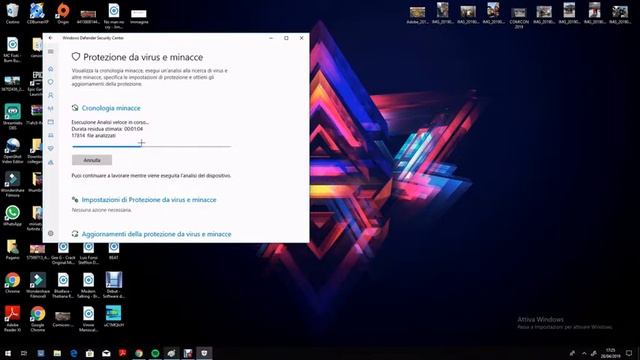Select the Google Chrome desktop shortcut
The image size is (640, 360).
[38, 319]
